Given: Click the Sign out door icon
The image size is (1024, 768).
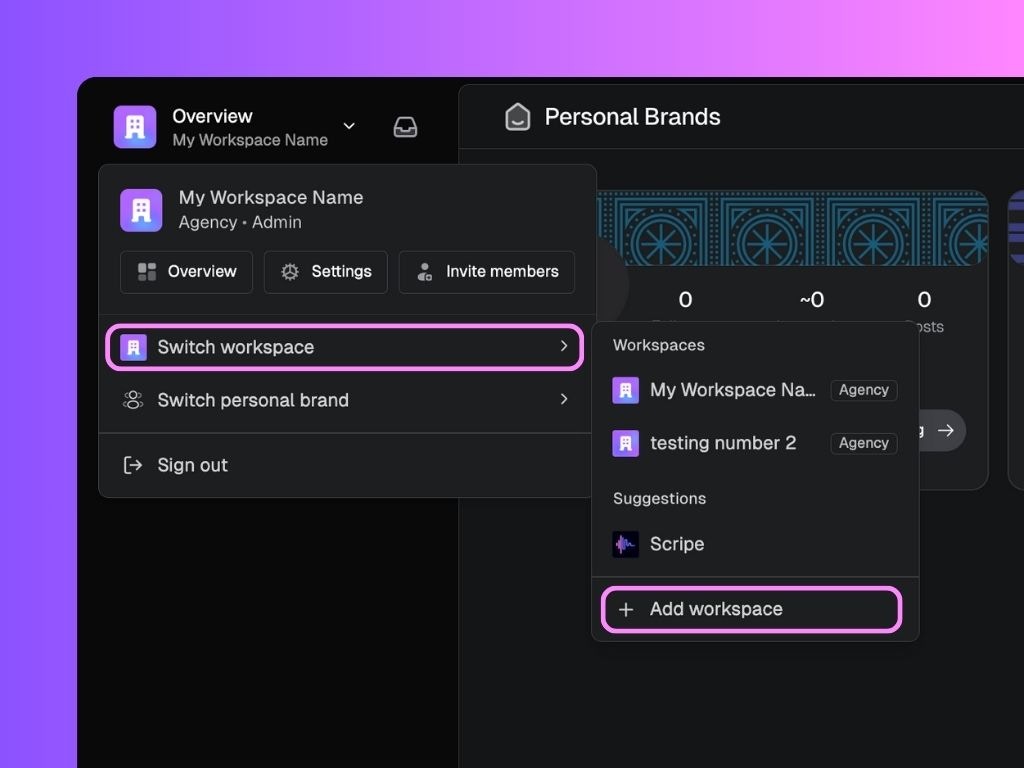Looking at the screenshot, I should 133,465.
